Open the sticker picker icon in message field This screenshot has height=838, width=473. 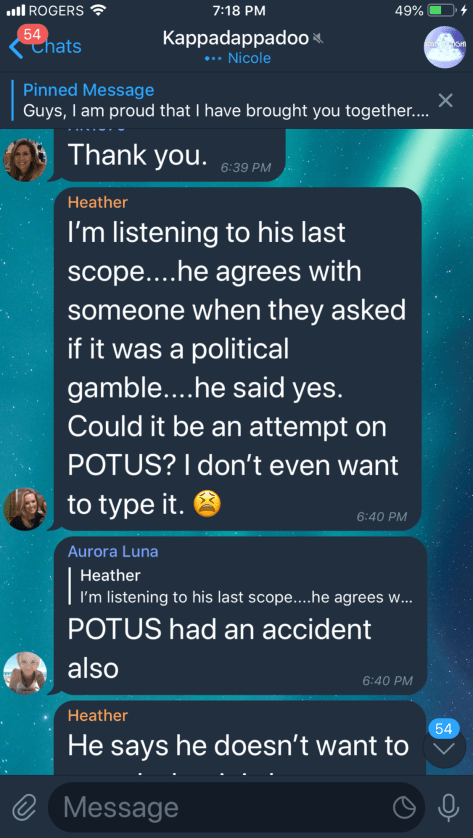[404, 808]
